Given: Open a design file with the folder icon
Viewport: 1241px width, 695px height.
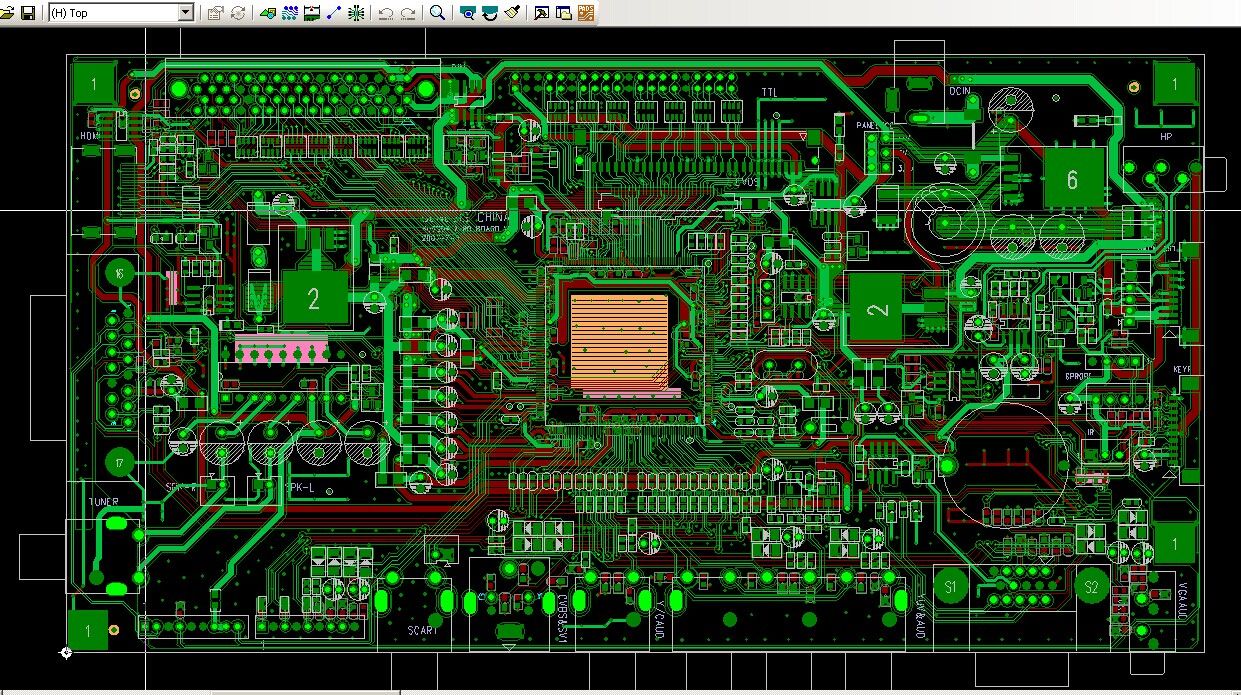Looking at the screenshot, I should coord(7,13).
